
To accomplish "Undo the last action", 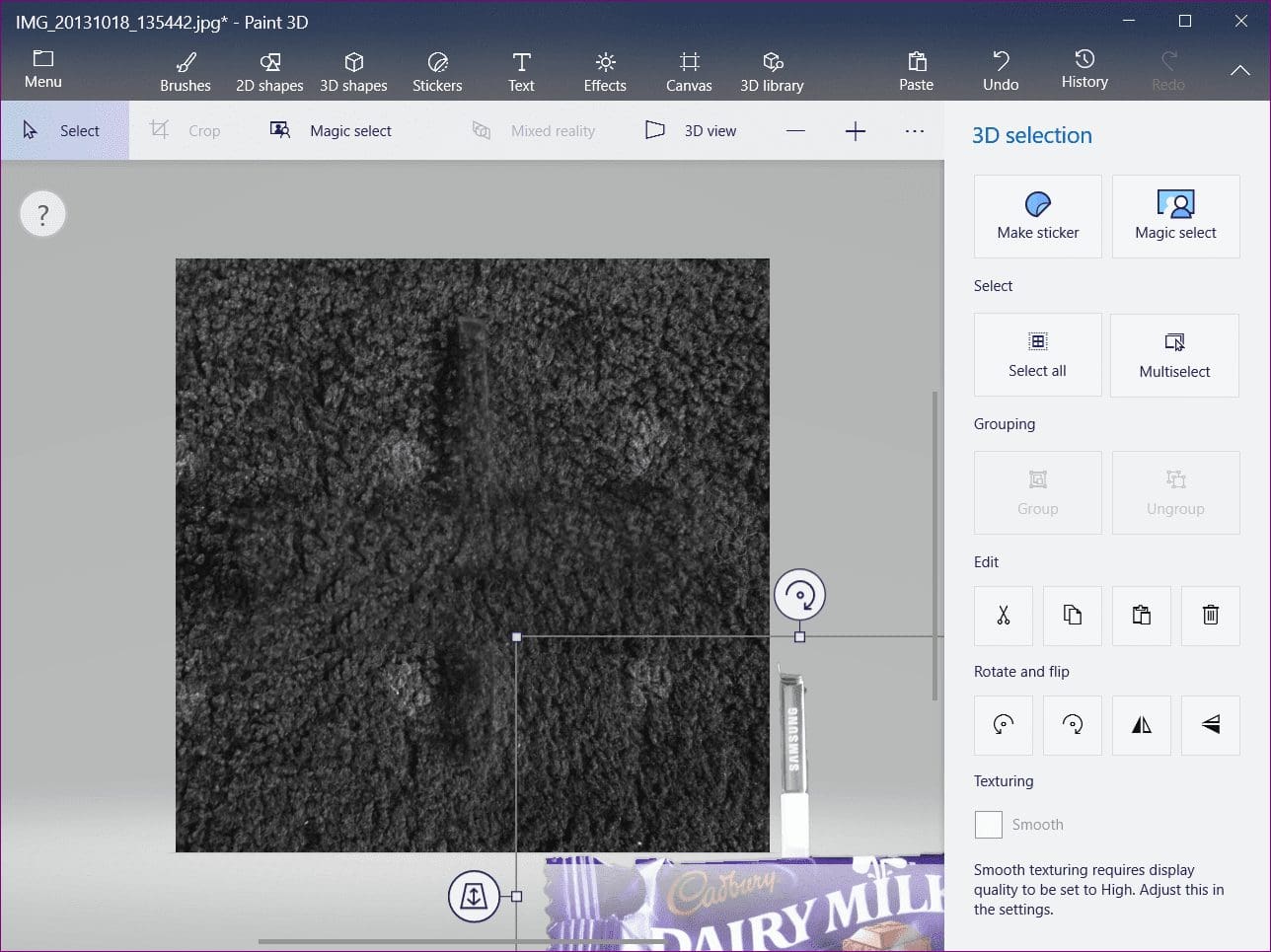I will tap(1001, 72).
